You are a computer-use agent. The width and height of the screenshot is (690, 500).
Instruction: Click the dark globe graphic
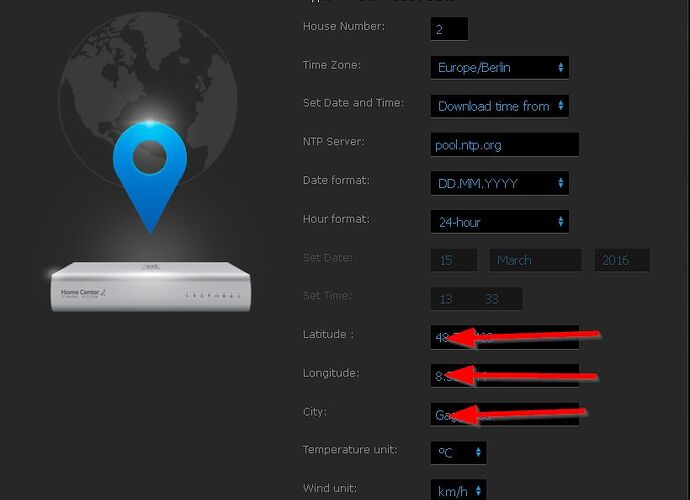coord(148,99)
